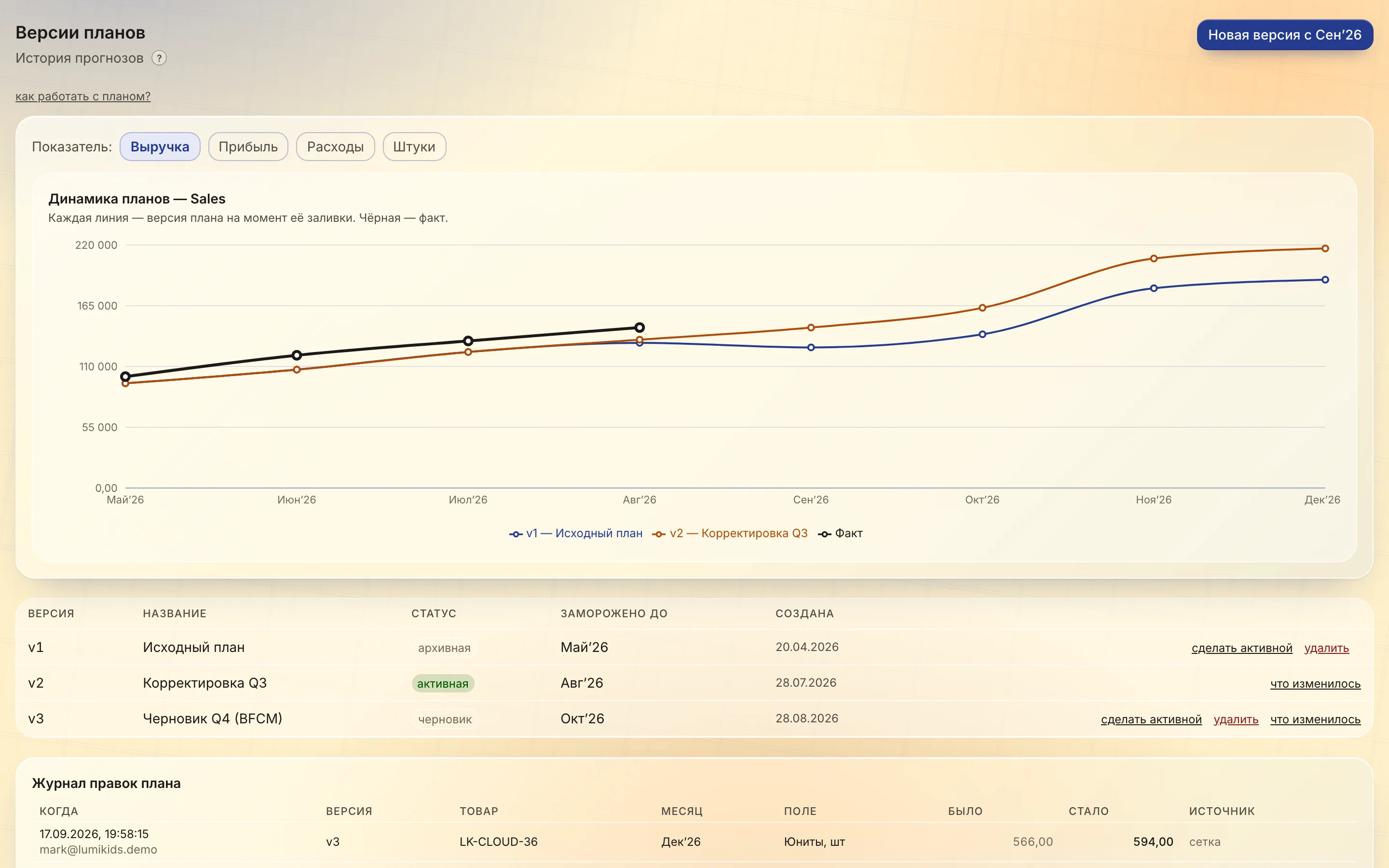Click the активная status badge
The height and width of the screenshot is (868, 1389).
click(443, 683)
